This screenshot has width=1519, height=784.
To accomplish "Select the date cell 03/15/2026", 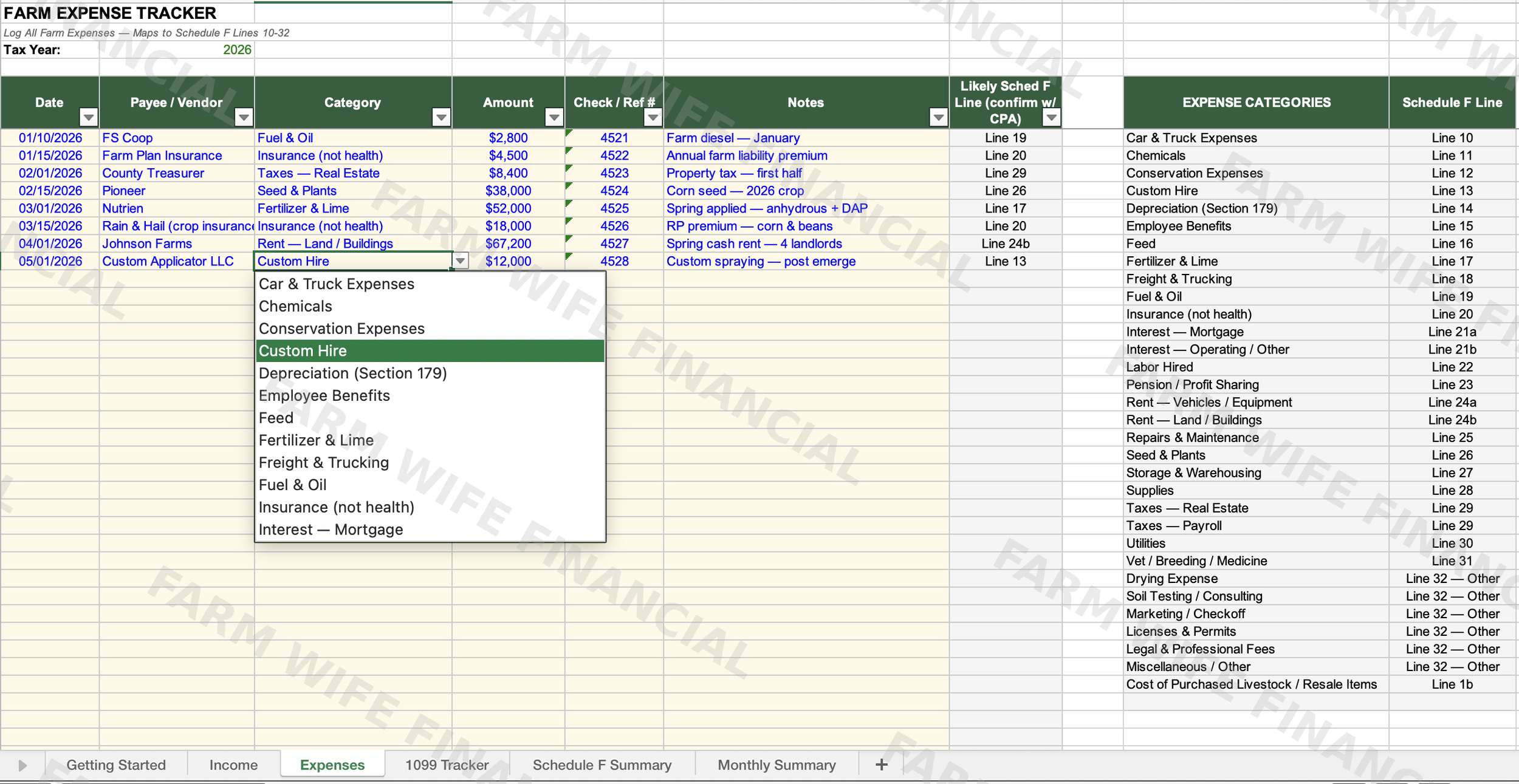I will click(x=50, y=226).
